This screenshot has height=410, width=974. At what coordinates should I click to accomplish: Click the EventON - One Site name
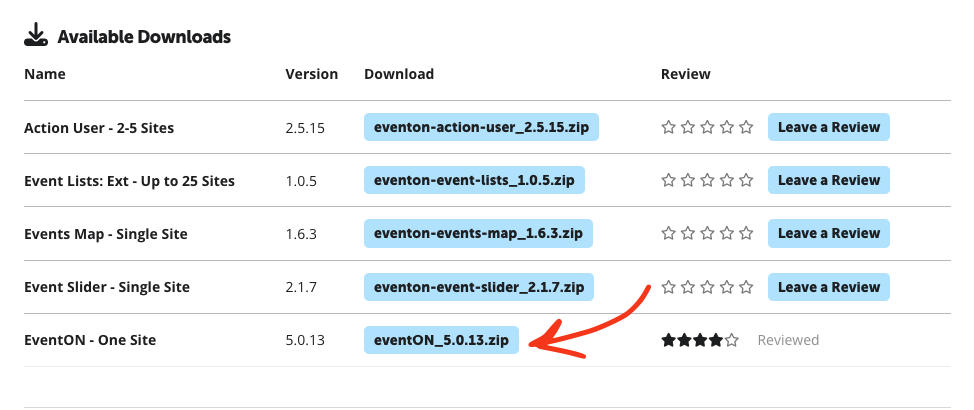click(90, 340)
